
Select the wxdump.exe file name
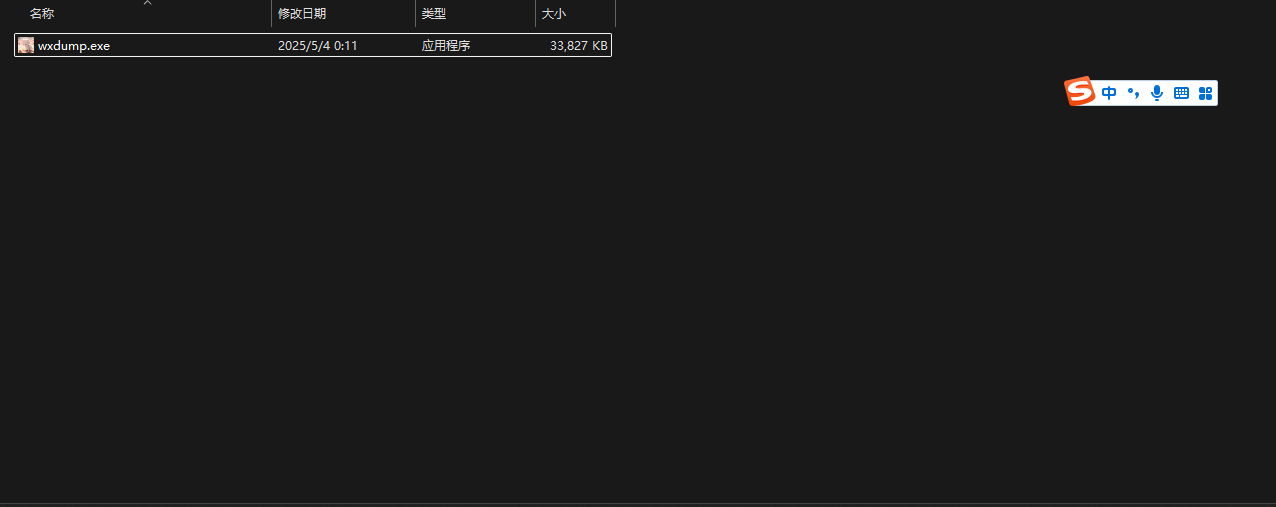pyautogui.click(x=74, y=45)
